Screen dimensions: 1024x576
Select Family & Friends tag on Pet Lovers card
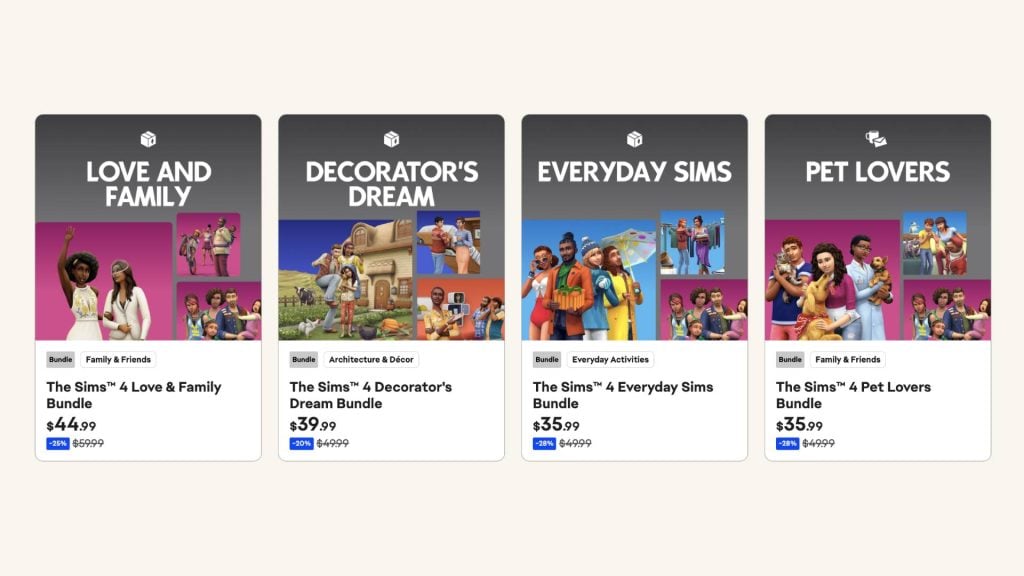(848, 359)
